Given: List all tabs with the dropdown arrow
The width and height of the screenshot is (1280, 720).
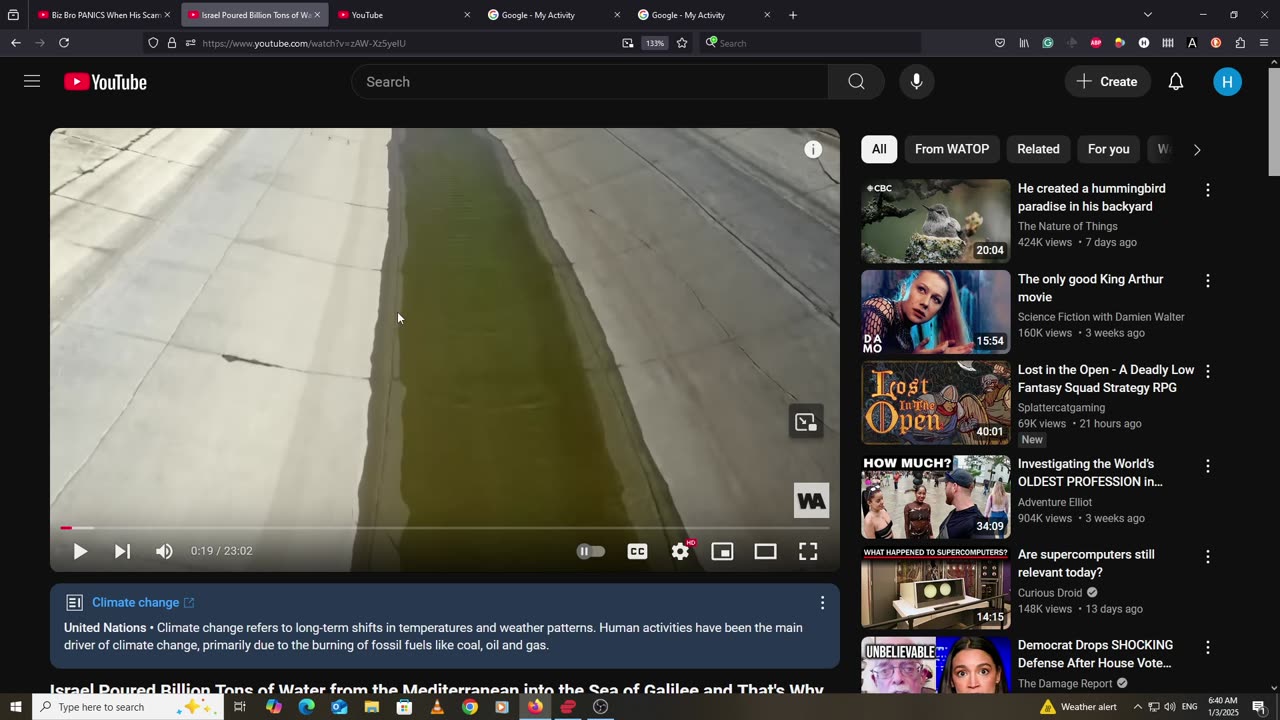Looking at the screenshot, I should pyautogui.click(x=1148, y=15).
